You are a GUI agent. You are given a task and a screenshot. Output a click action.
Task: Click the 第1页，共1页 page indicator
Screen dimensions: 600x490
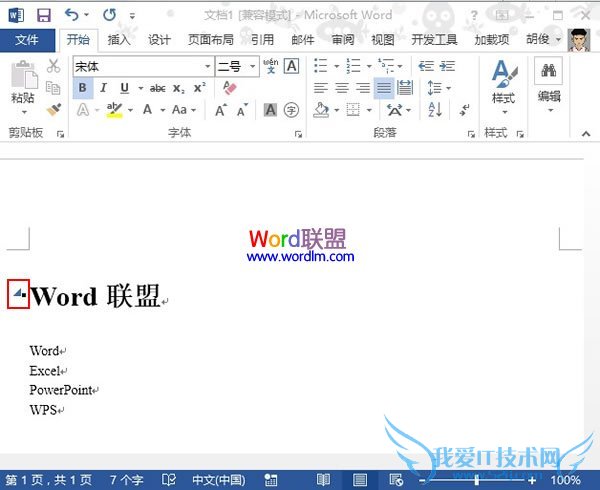[x=49, y=480]
